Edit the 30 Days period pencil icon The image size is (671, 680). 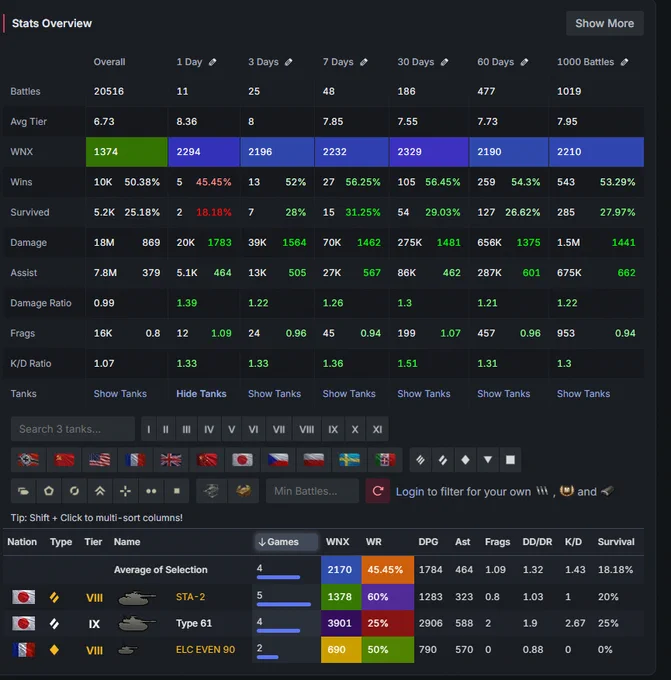point(445,62)
